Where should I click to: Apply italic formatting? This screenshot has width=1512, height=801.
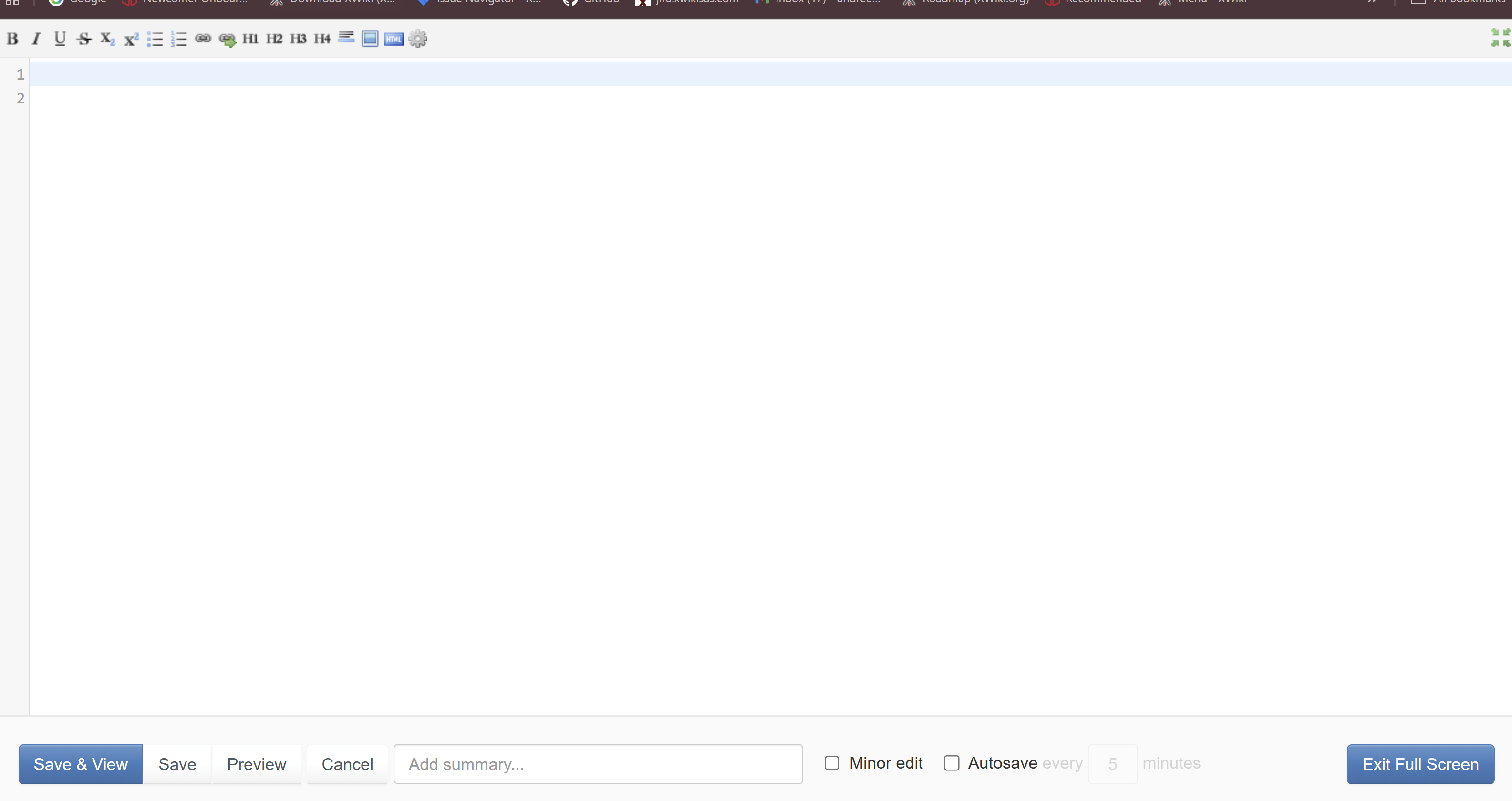(36, 39)
